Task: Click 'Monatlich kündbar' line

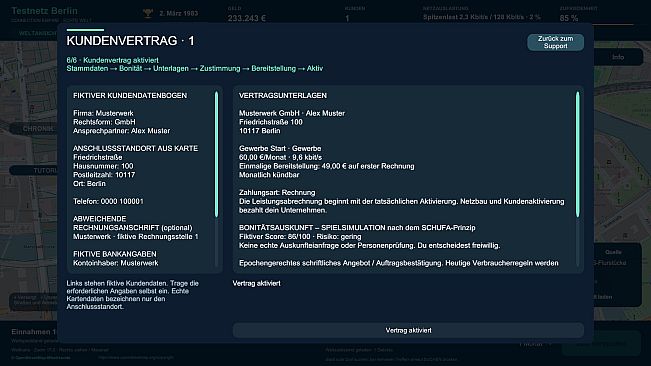Action: (x=269, y=175)
